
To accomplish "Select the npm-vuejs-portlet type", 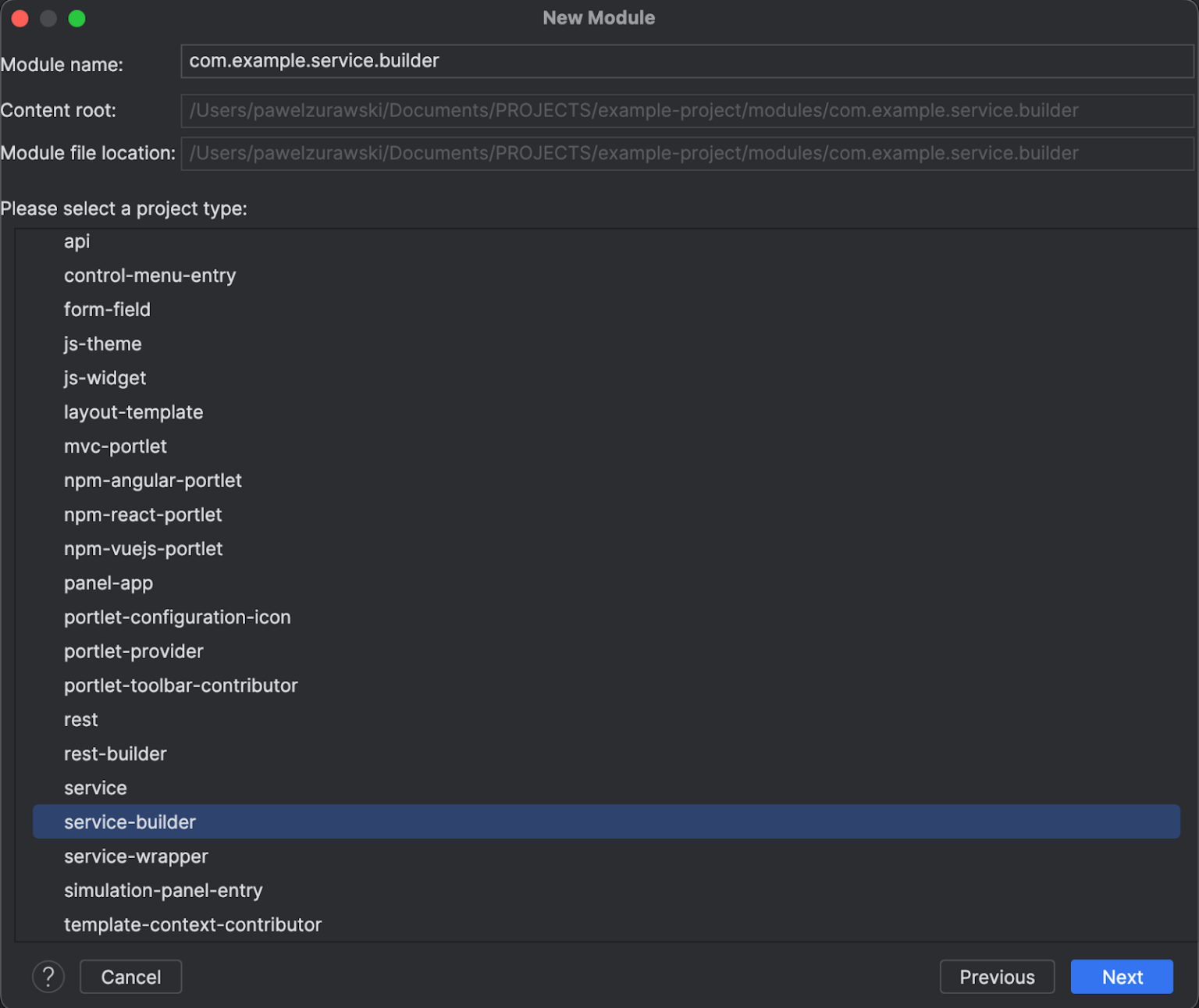I will click(x=143, y=548).
